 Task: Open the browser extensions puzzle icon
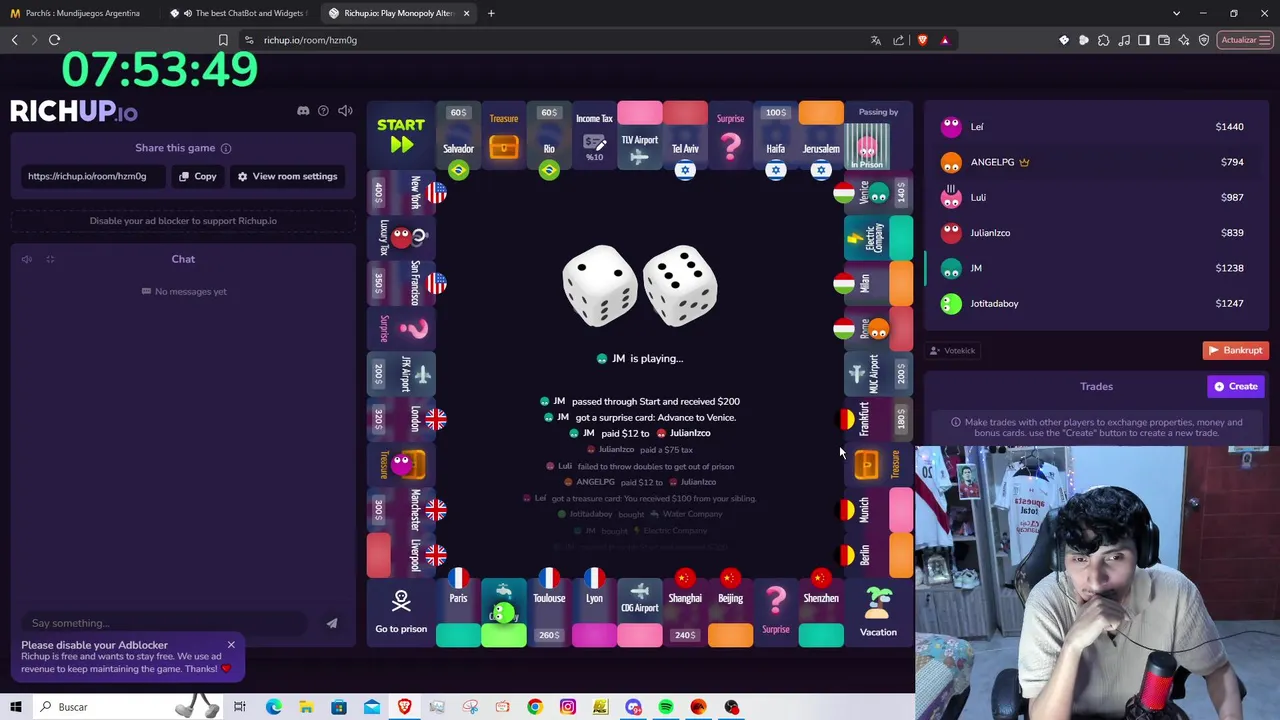(1104, 40)
